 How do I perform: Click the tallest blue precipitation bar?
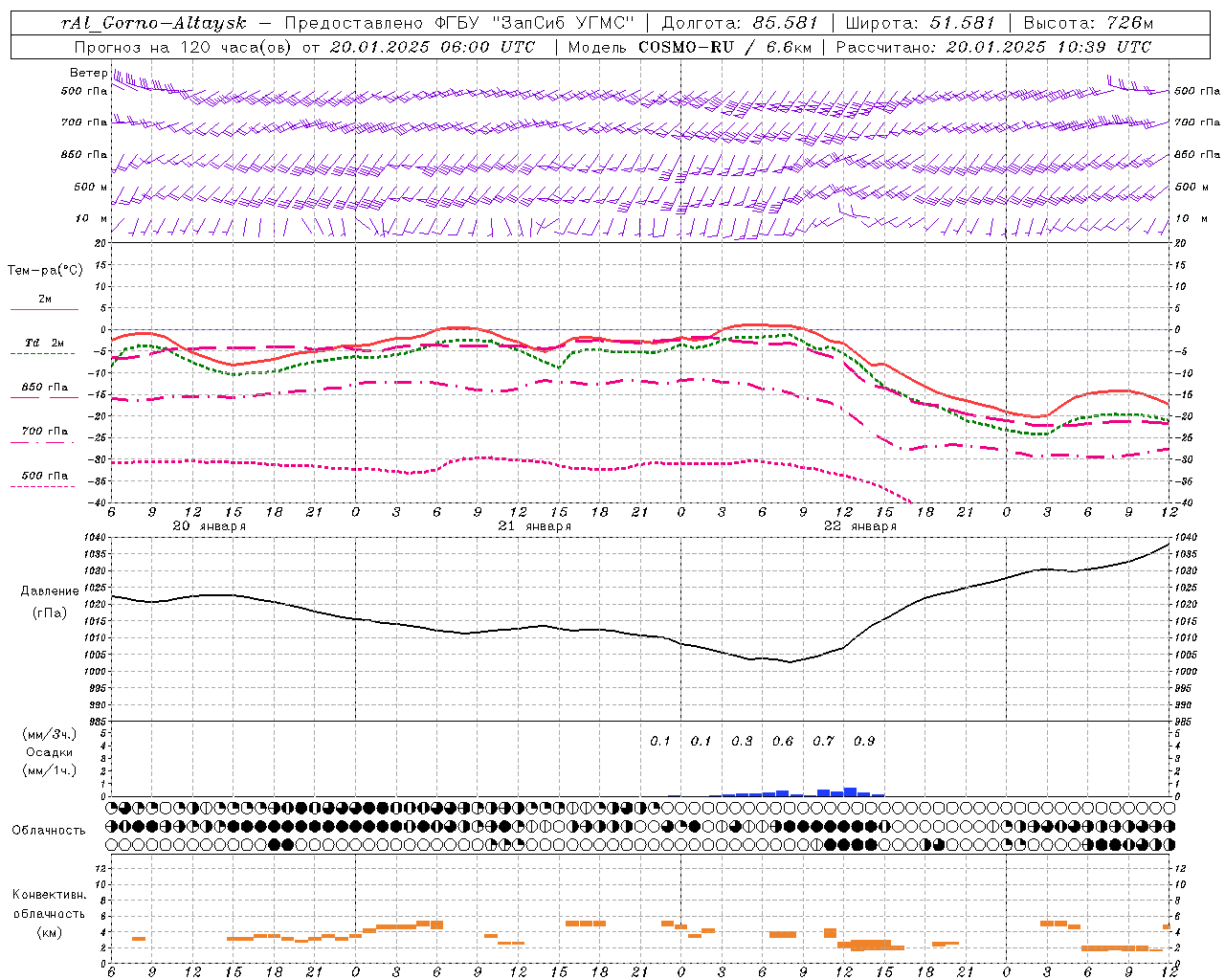[x=850, y=791]
